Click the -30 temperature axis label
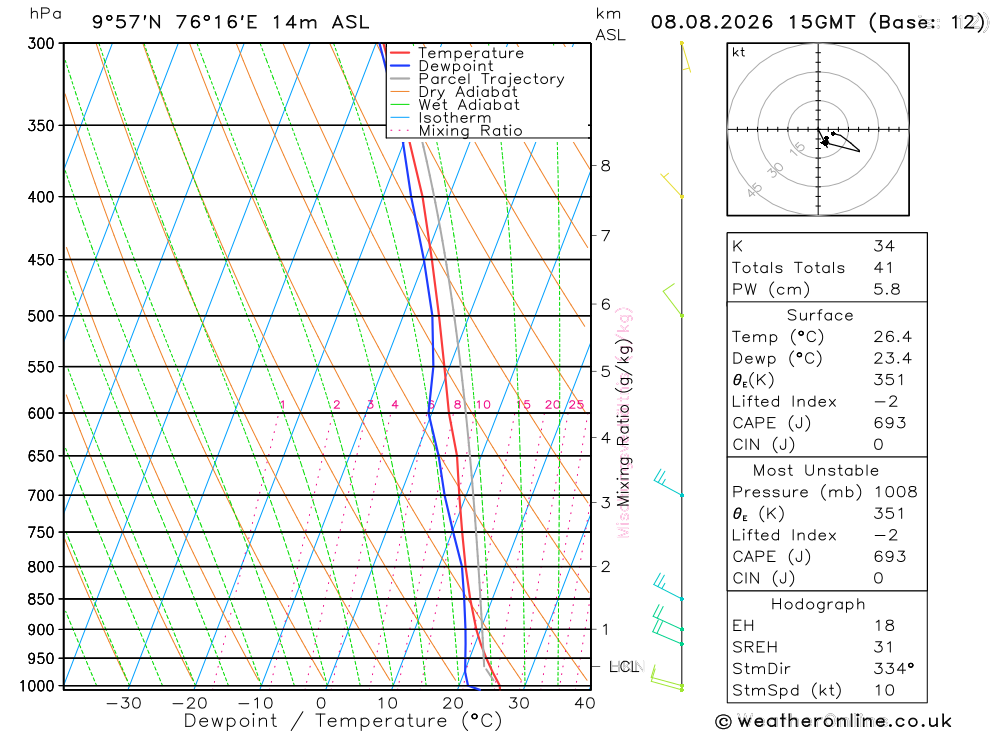1000x733 pixels. coord(123,703)
